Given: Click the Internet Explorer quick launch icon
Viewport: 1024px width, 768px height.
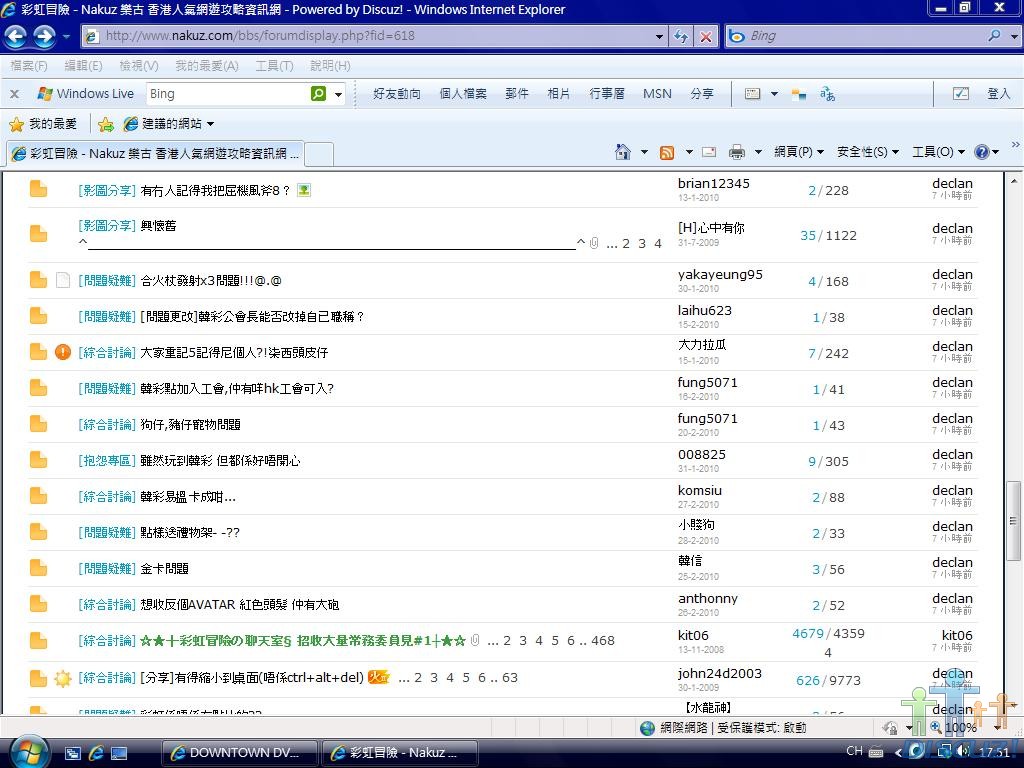Looking at the screenshot, I should tap(96, 753).
